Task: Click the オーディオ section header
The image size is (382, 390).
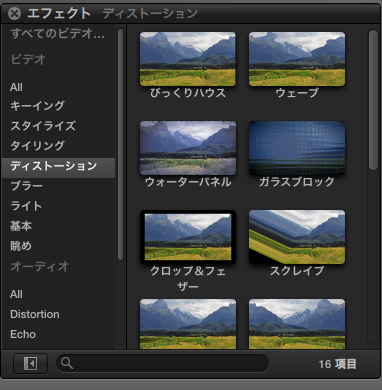Action: (39, 267)
